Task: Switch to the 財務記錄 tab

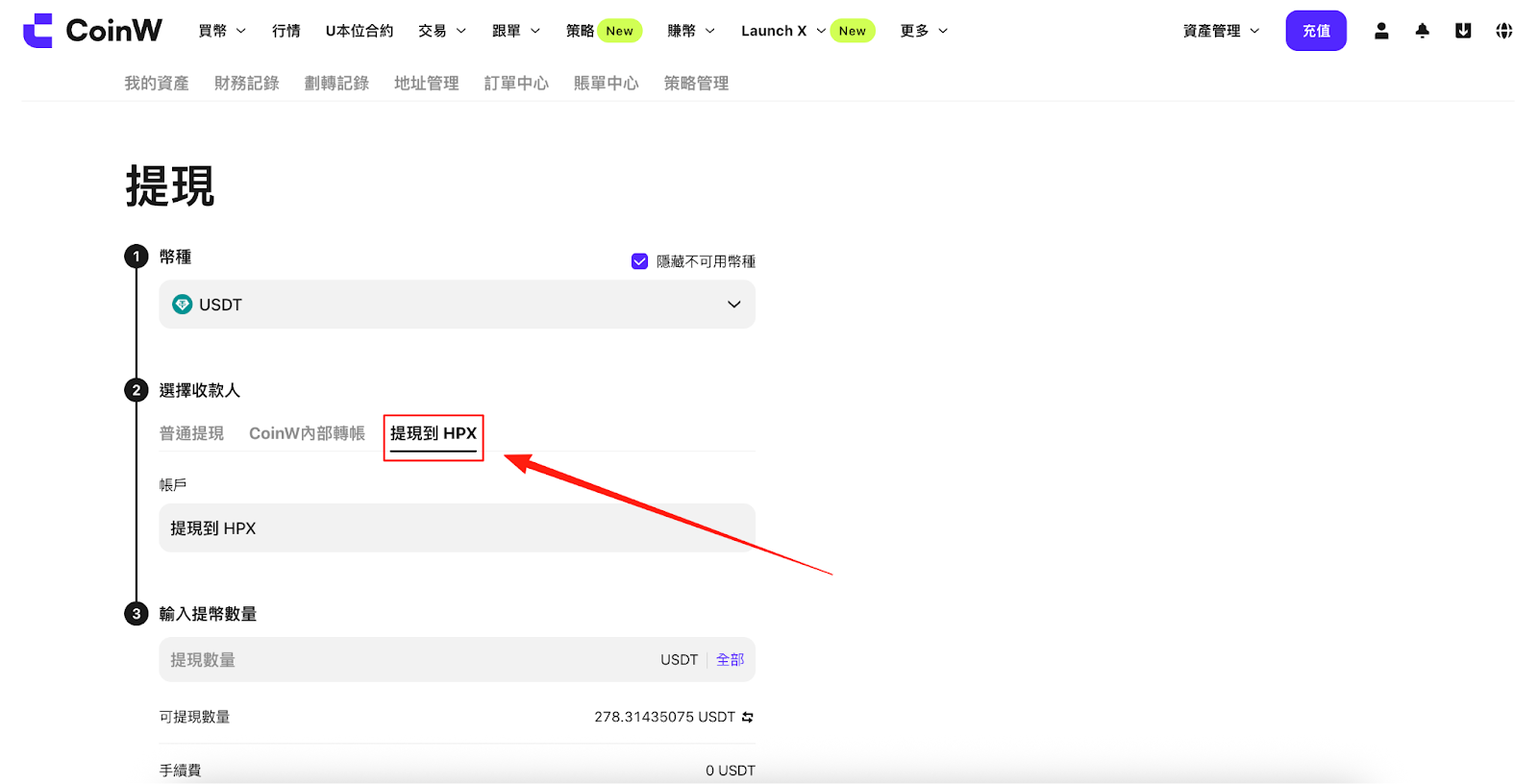Action: pyautogui.click(x=247, y=84)
